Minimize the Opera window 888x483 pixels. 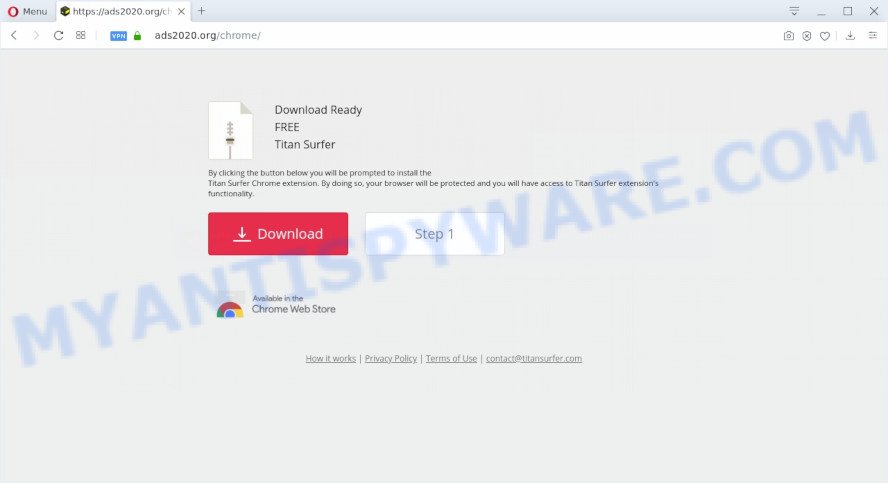[821, 11]
